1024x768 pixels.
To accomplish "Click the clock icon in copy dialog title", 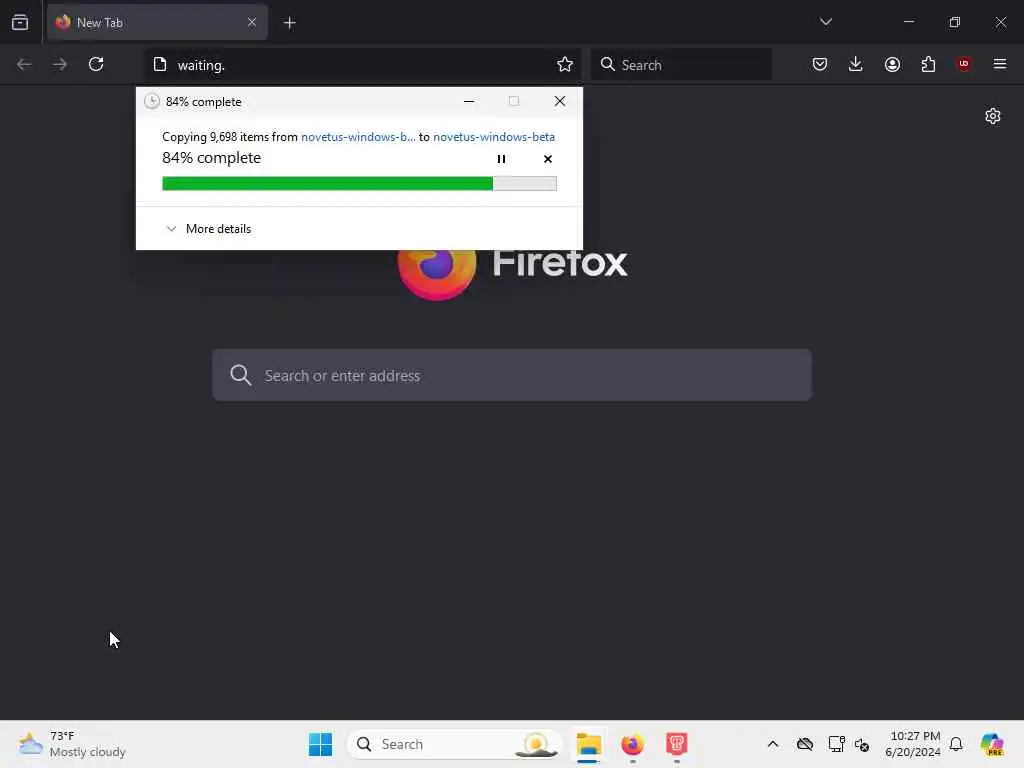I will [152, 101].
